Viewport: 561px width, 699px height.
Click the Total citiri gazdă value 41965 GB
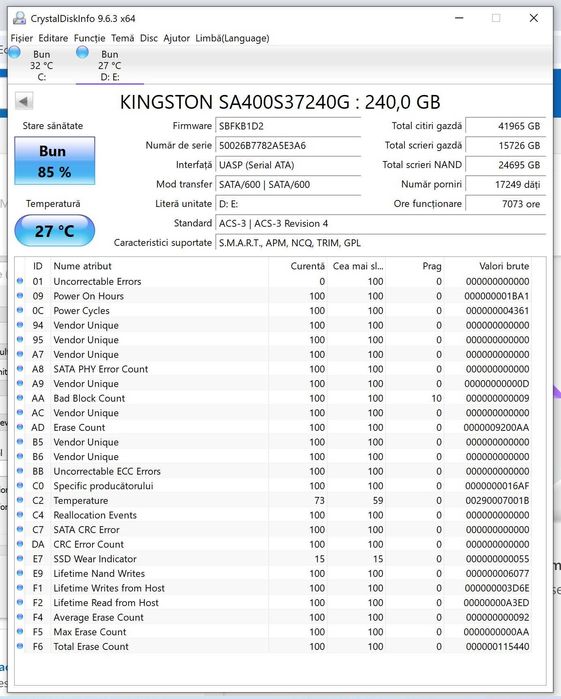pos(506,126)
